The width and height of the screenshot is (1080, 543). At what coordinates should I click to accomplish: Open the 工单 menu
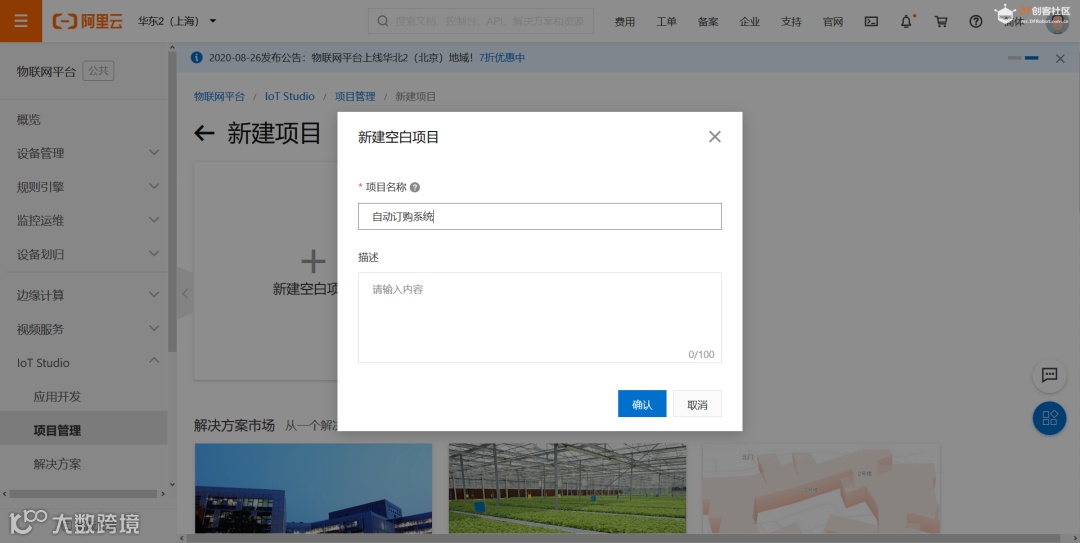pos(666,21)
